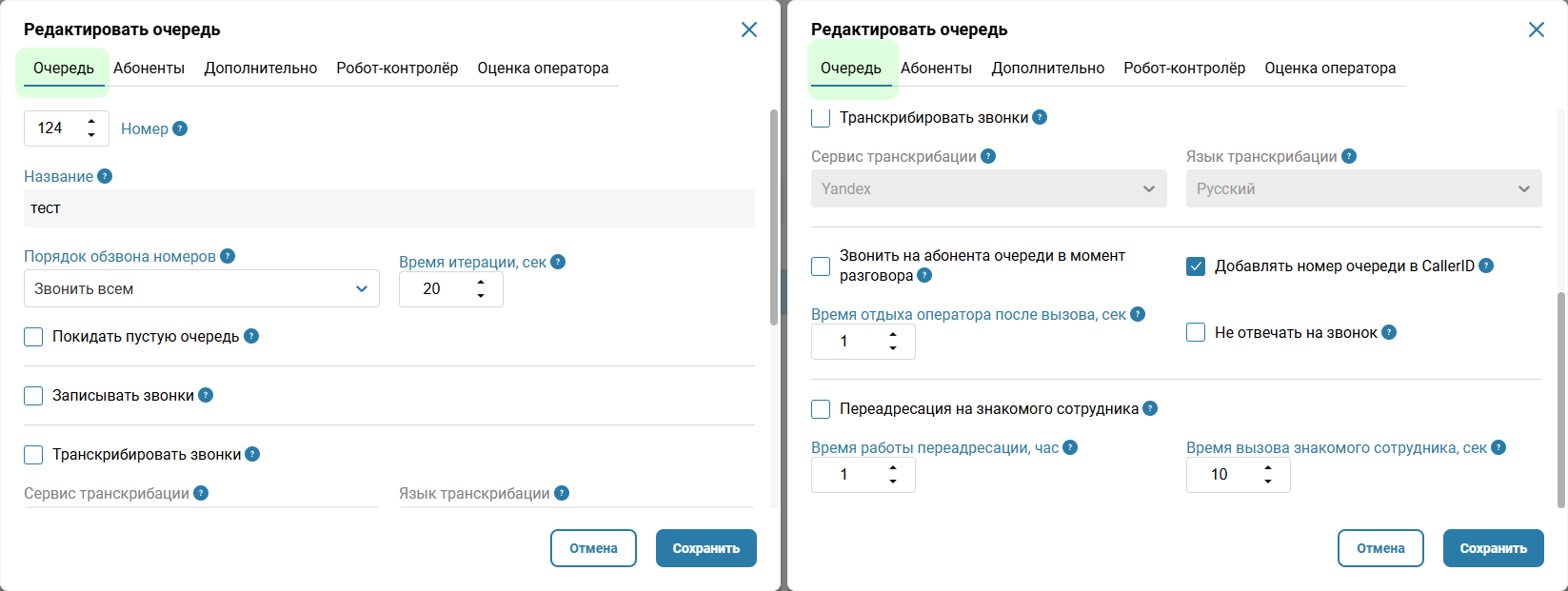Viewport: 1568px width, 591px height.
Task: Expand Yandex transcription service dropdown
Action: (x=989, y=188)
